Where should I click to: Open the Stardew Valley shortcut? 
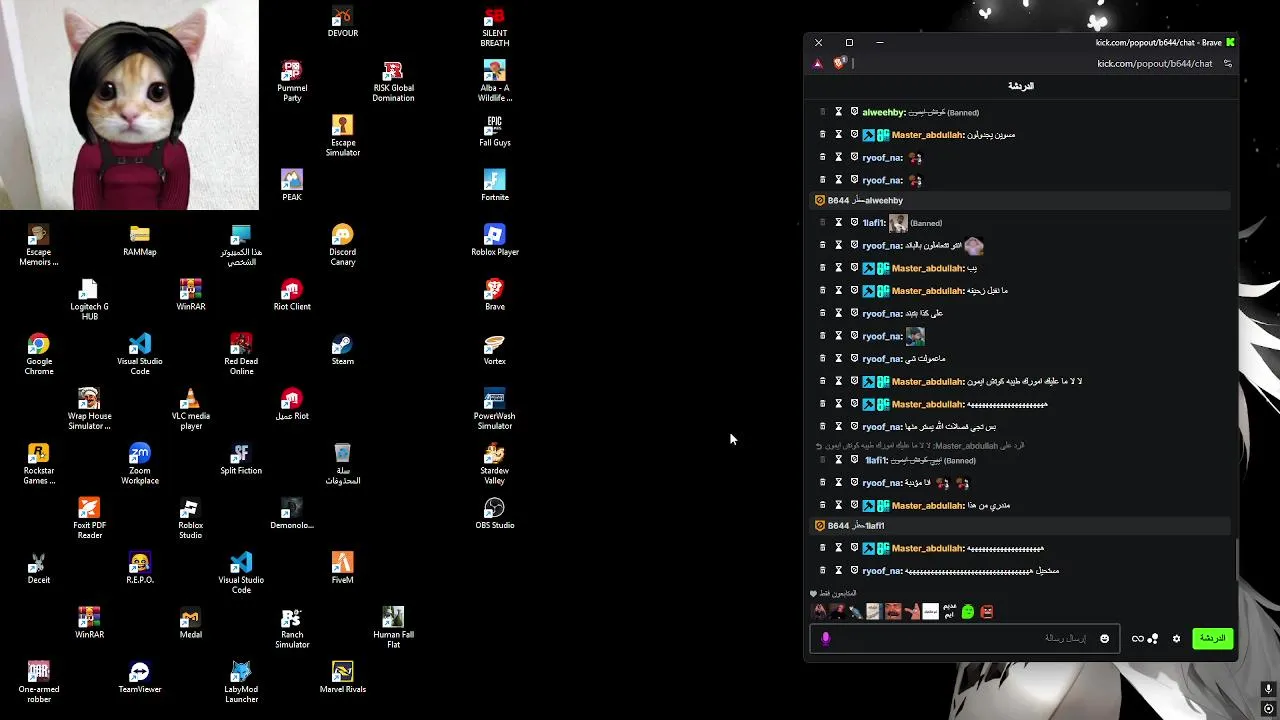[494, 465]
